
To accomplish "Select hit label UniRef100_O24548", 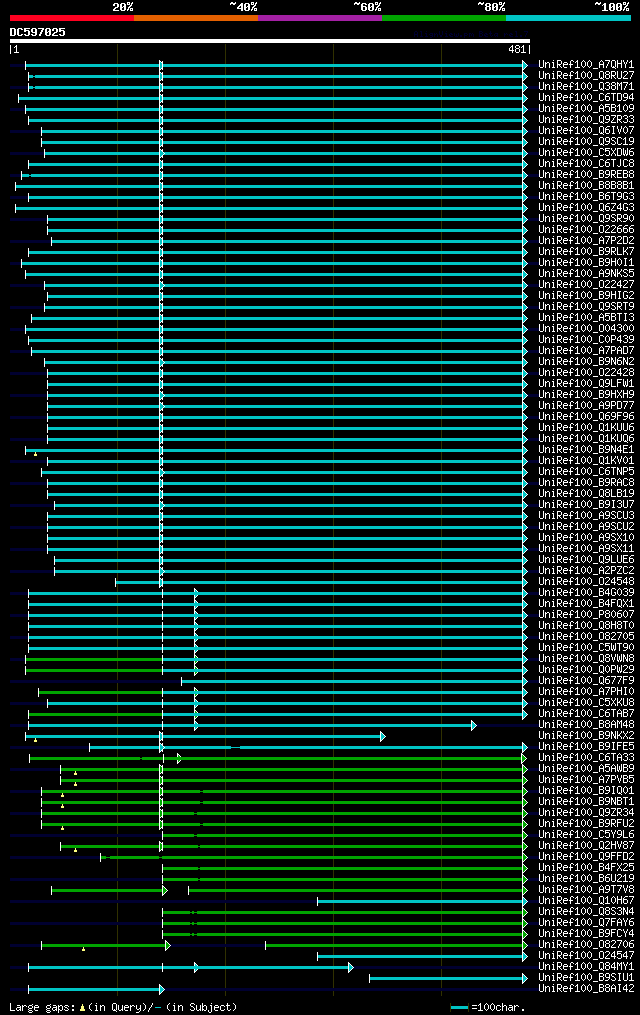I will 586,582.
